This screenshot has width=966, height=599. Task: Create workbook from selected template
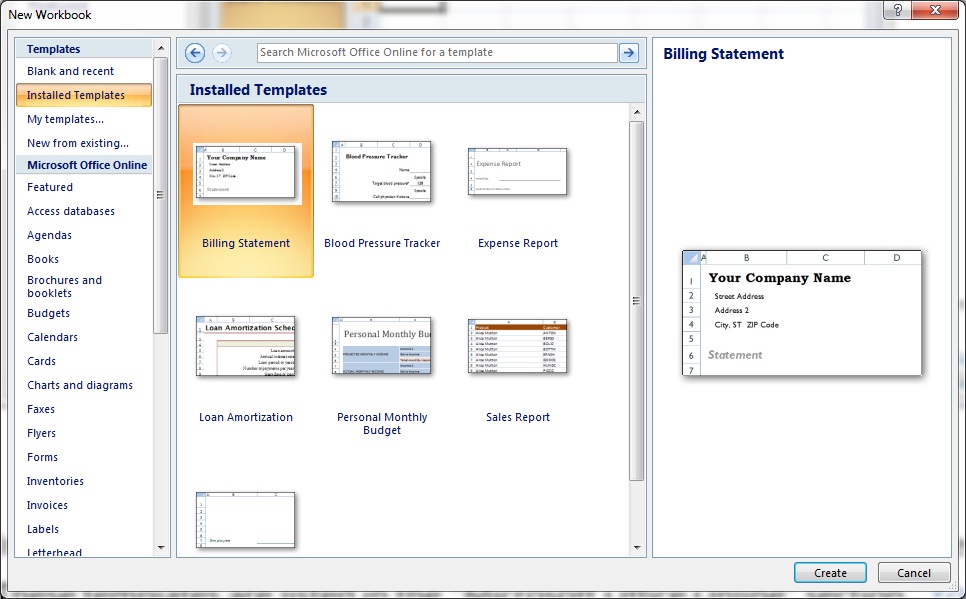click(830, 572)
